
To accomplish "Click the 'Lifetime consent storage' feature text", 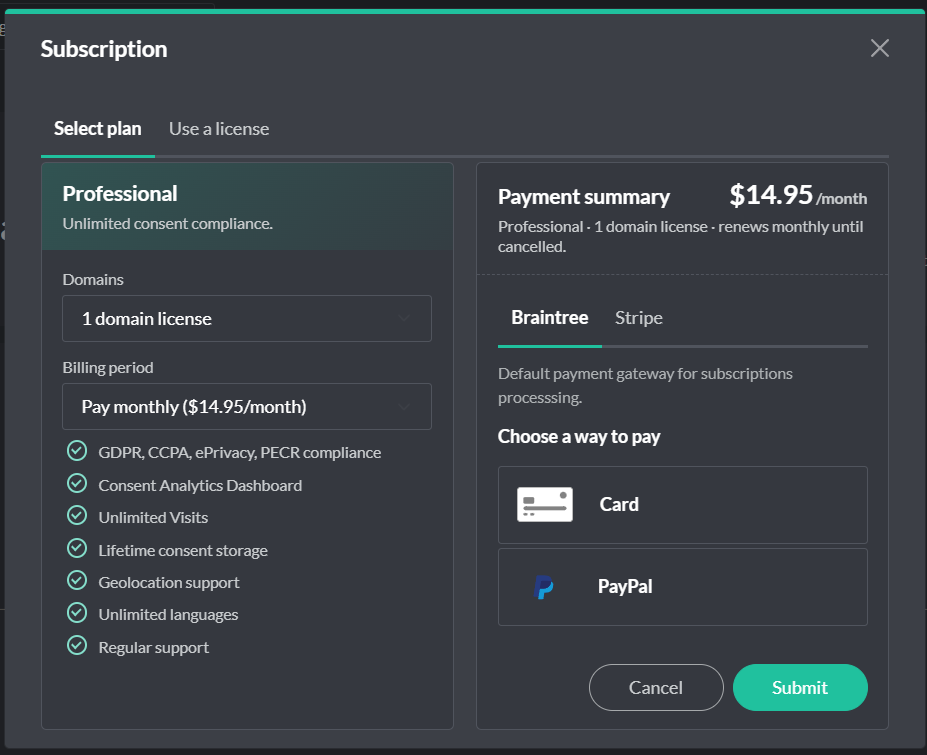I will click(183, 551).
